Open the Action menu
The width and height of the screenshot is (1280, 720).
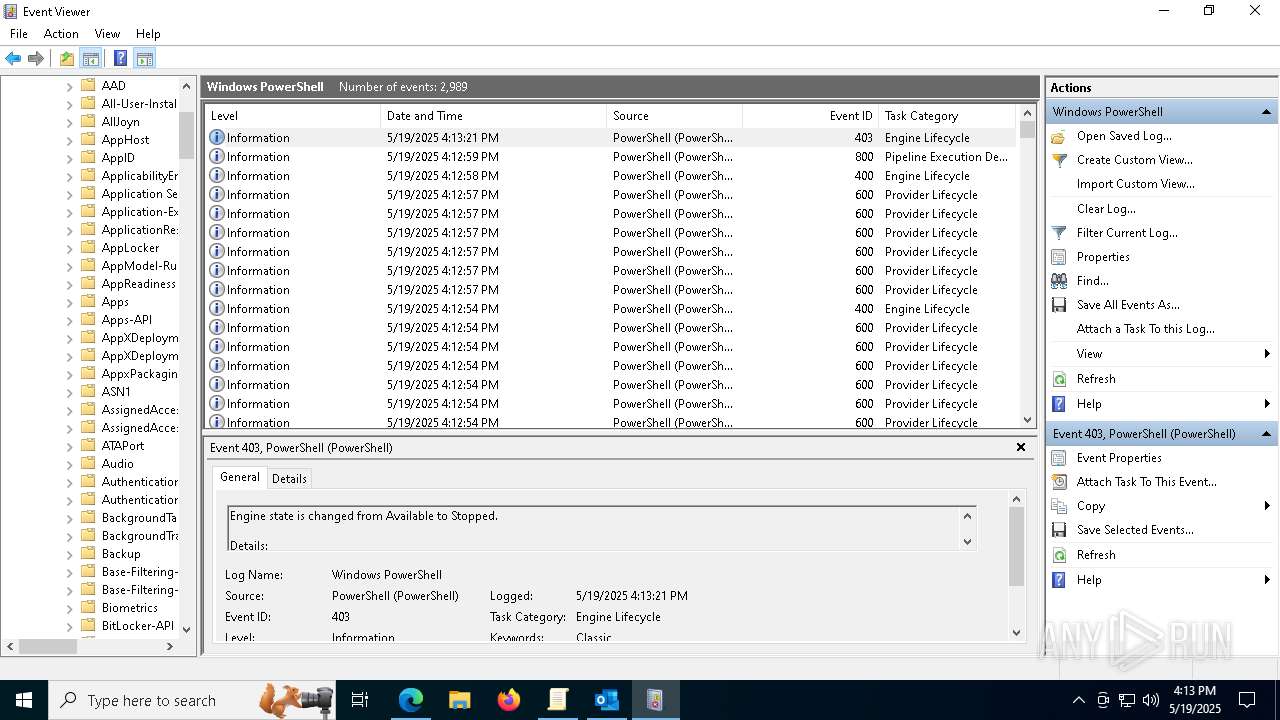[x=61, y=34]
